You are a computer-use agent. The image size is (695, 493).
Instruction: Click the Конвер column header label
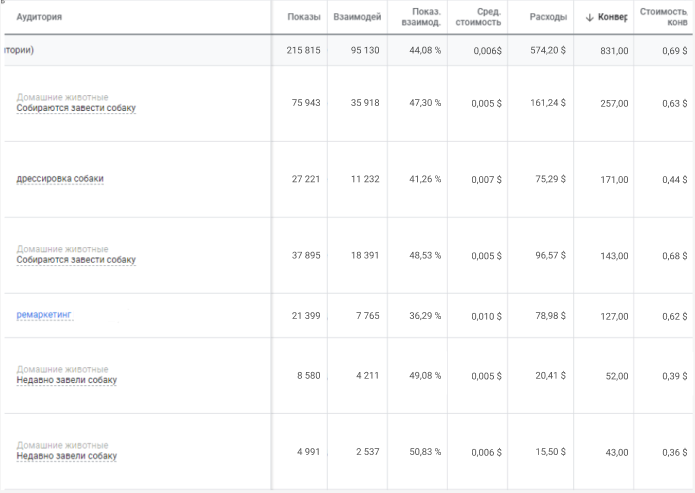tap(613, 17)
